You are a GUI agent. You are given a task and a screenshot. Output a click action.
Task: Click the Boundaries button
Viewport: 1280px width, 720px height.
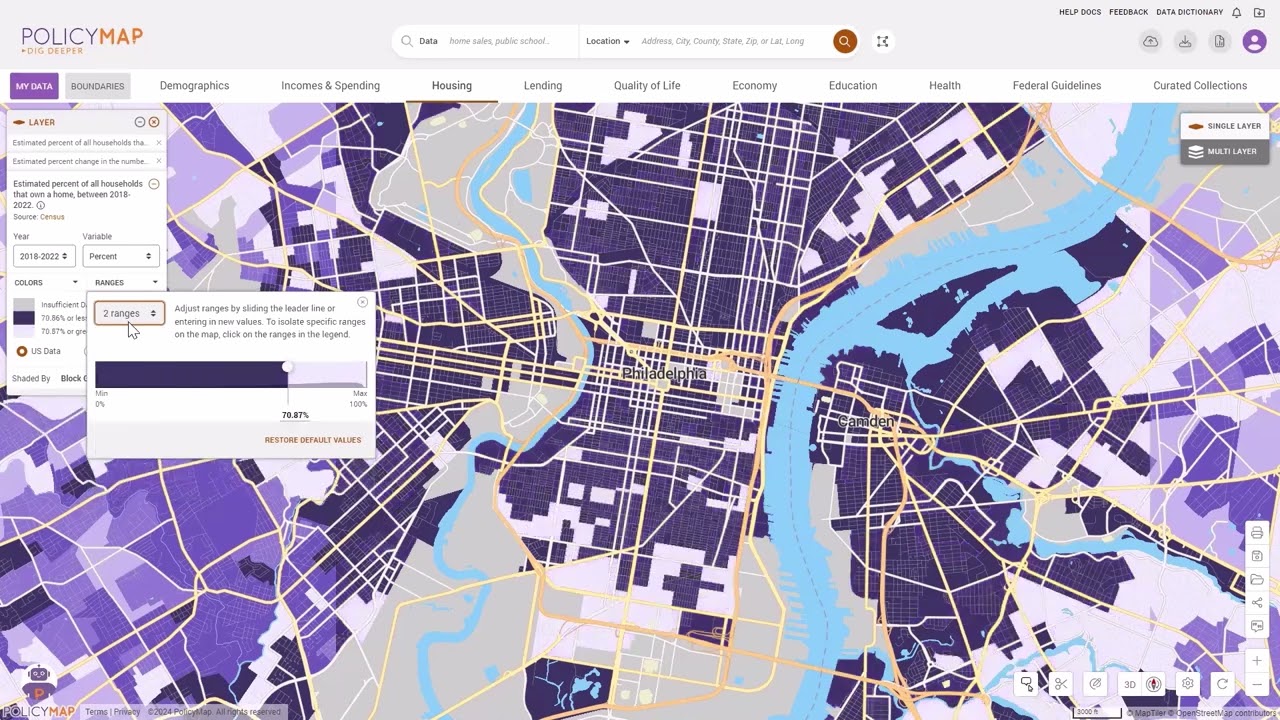coord(98,86)
